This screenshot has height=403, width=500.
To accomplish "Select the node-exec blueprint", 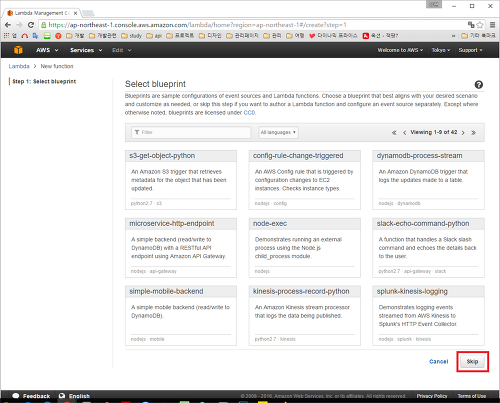I will [305, 248].
